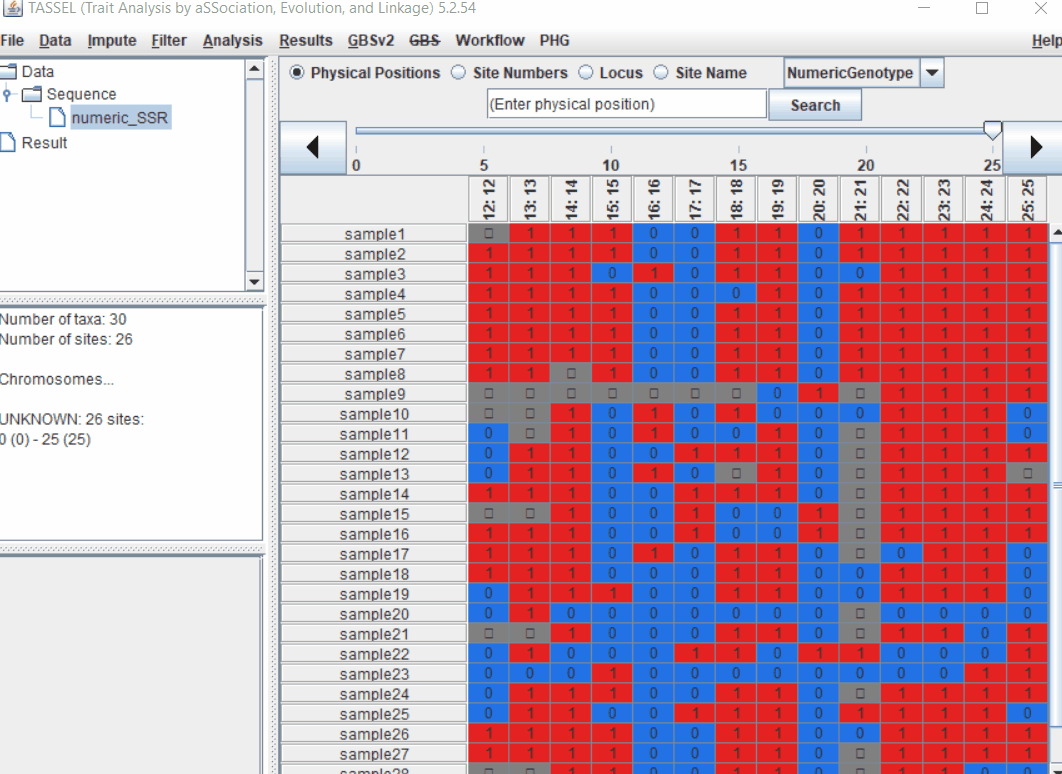
Task: Open the Analysis menu
Action: click(232, 41)
